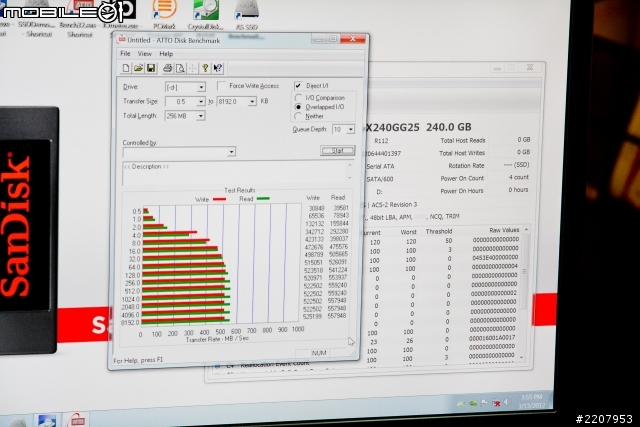640x427 pixels.
Task: Select the Overlapped I/O radio button
Action: point(298,107)
